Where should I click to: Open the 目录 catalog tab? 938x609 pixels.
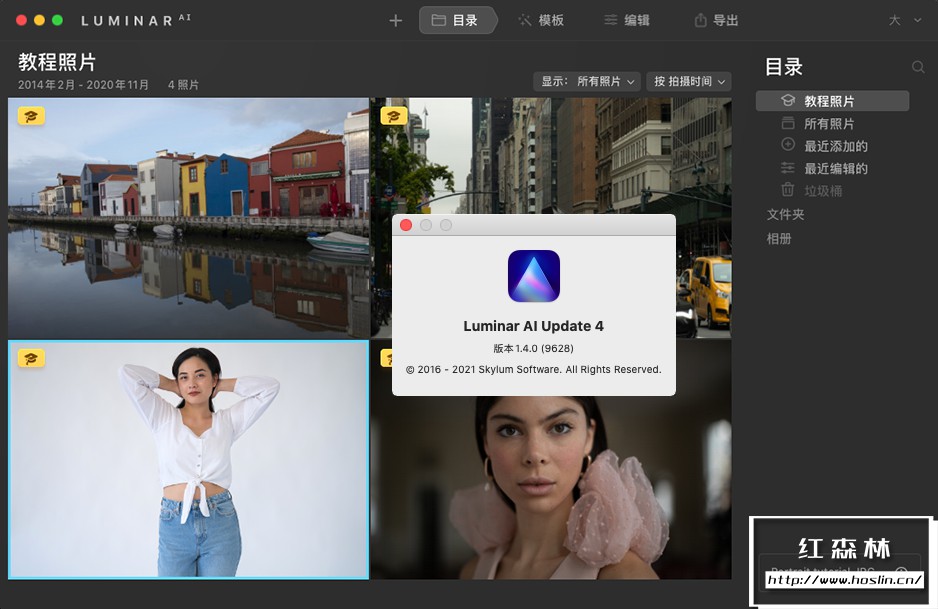point(458,20)
